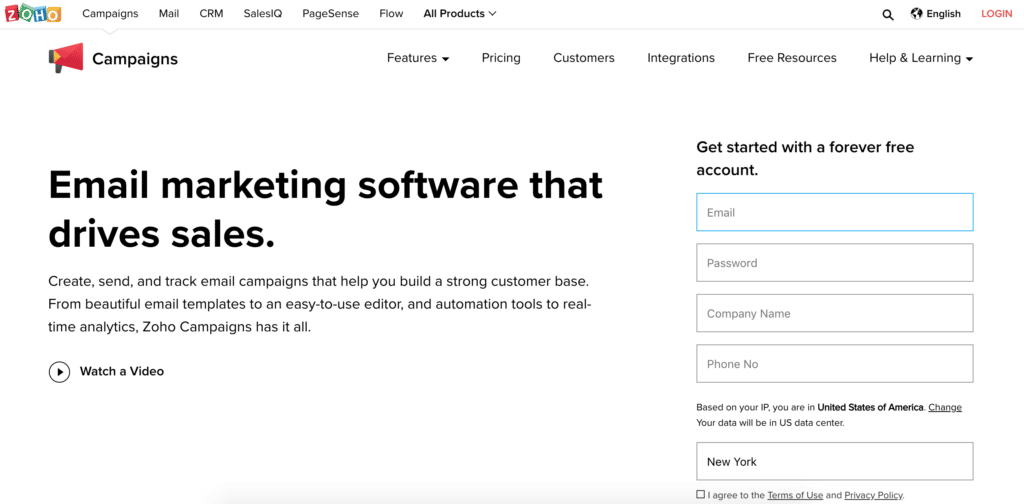
Task: Focus the Password input field
Action: tap(835, 262)
